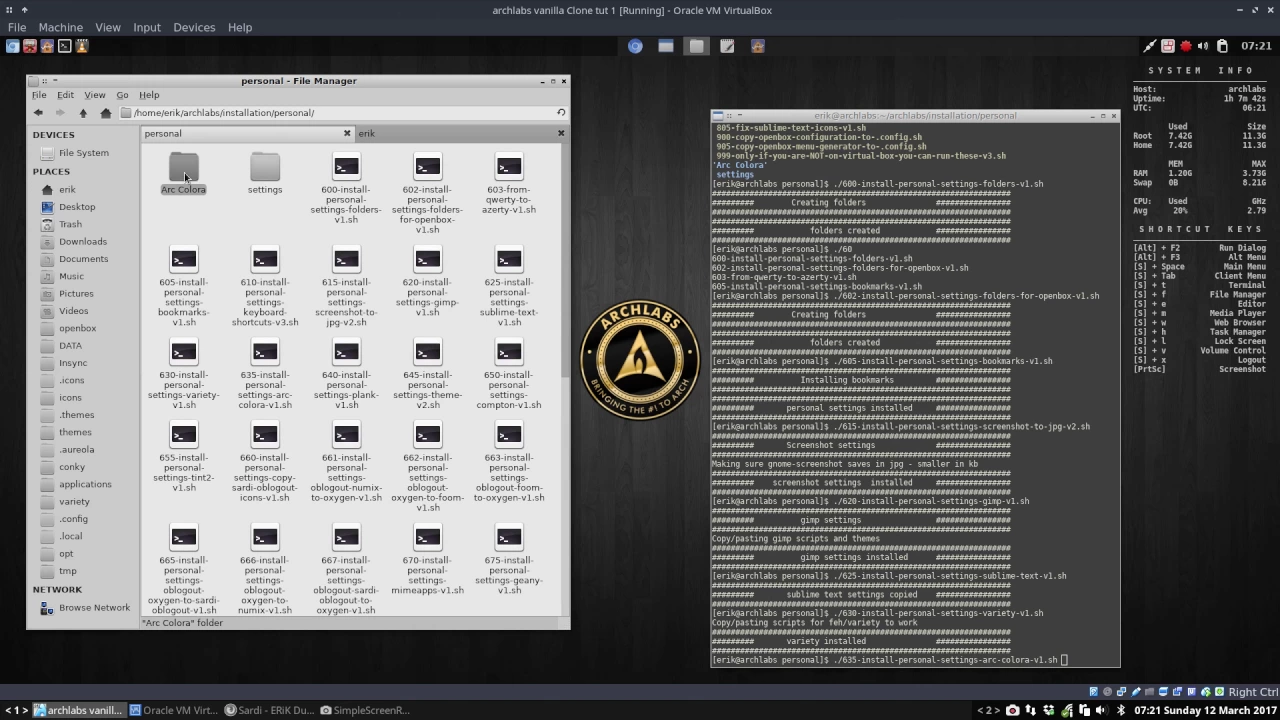Go forward with the File Manager forward arrow
The height and width of the screenshot is (720, 1280).
(60, 113)
